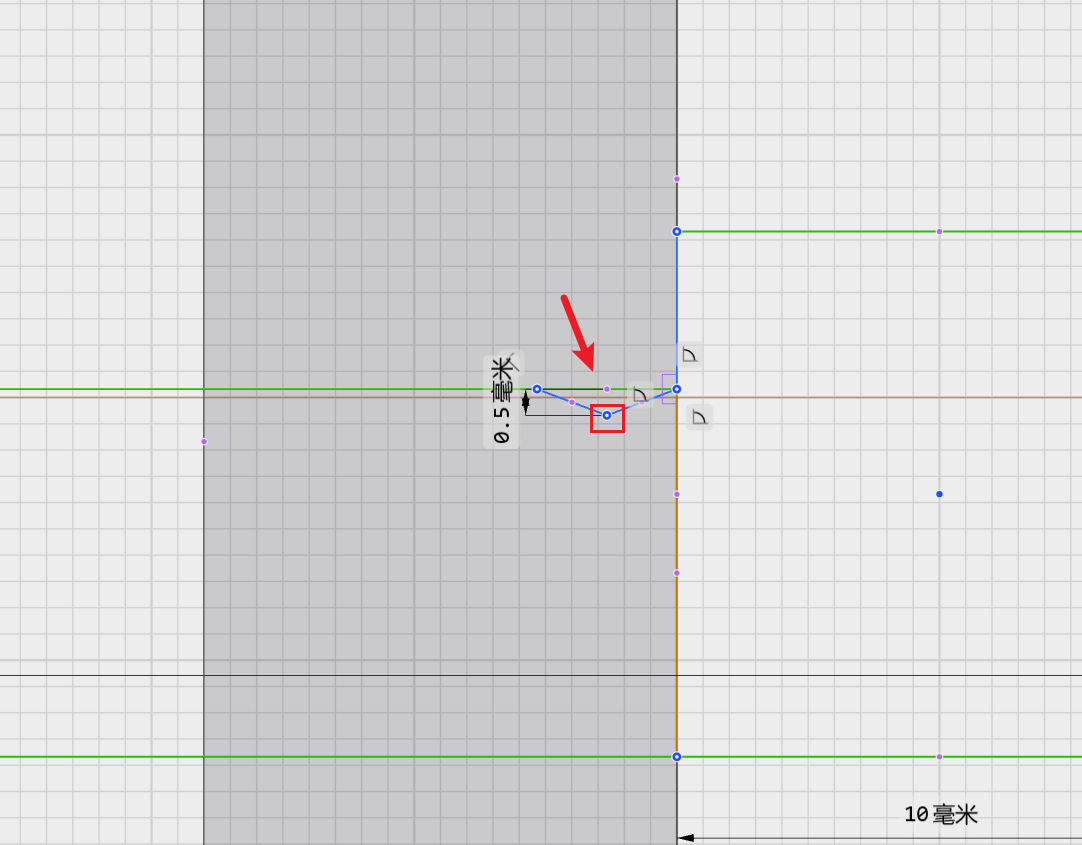Click the purple midpoint on the V-shape's left leg
This screenshot has height=845, width=1082.
click(572, 402)
